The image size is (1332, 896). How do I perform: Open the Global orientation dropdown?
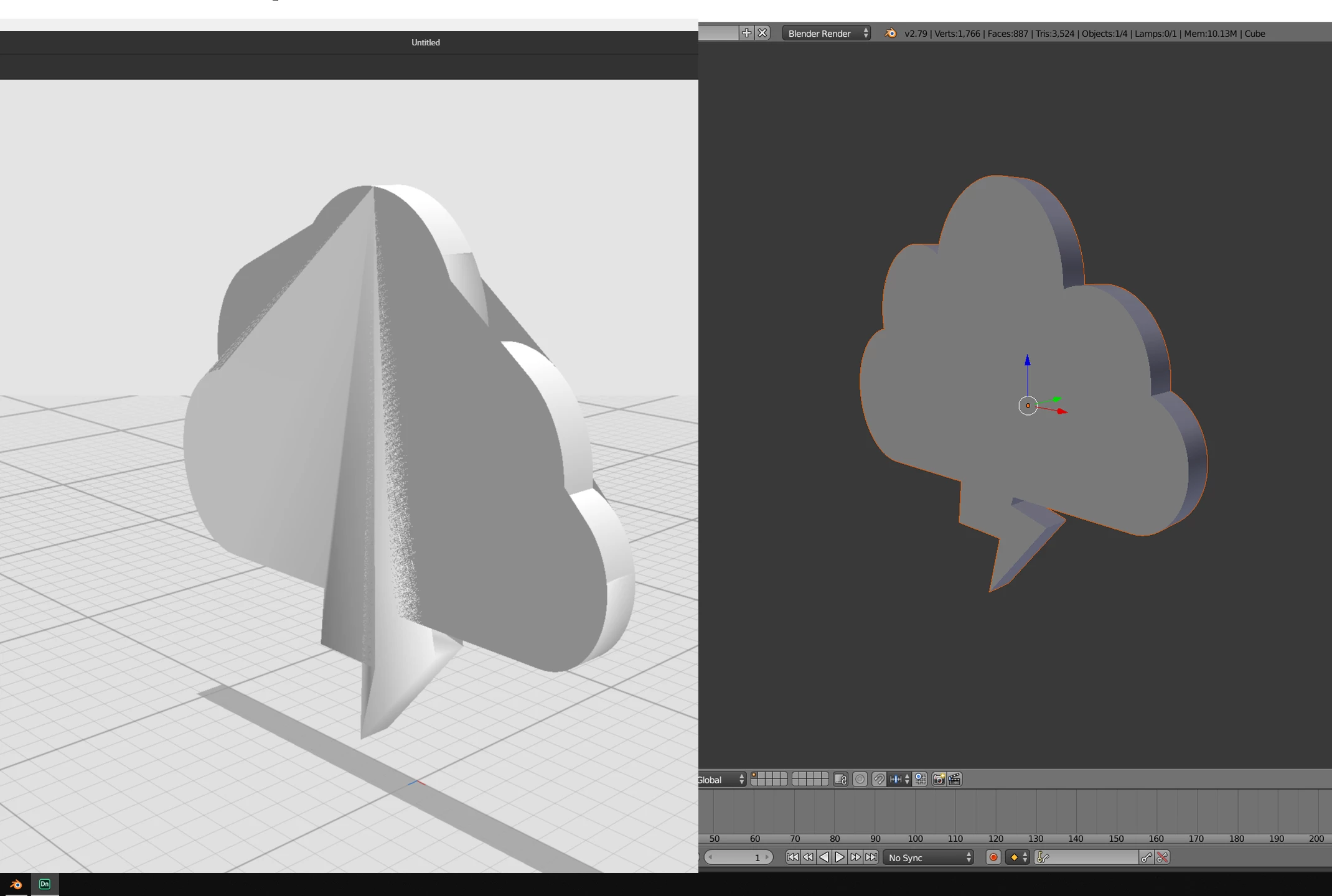722,779
